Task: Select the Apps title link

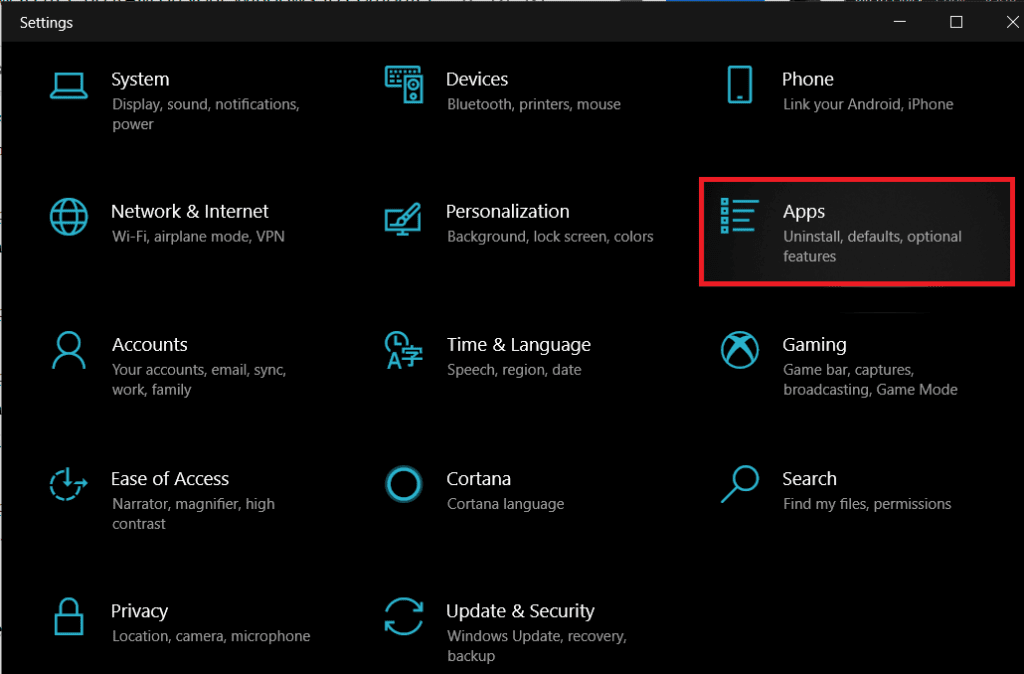Action: tap(804, 212)
